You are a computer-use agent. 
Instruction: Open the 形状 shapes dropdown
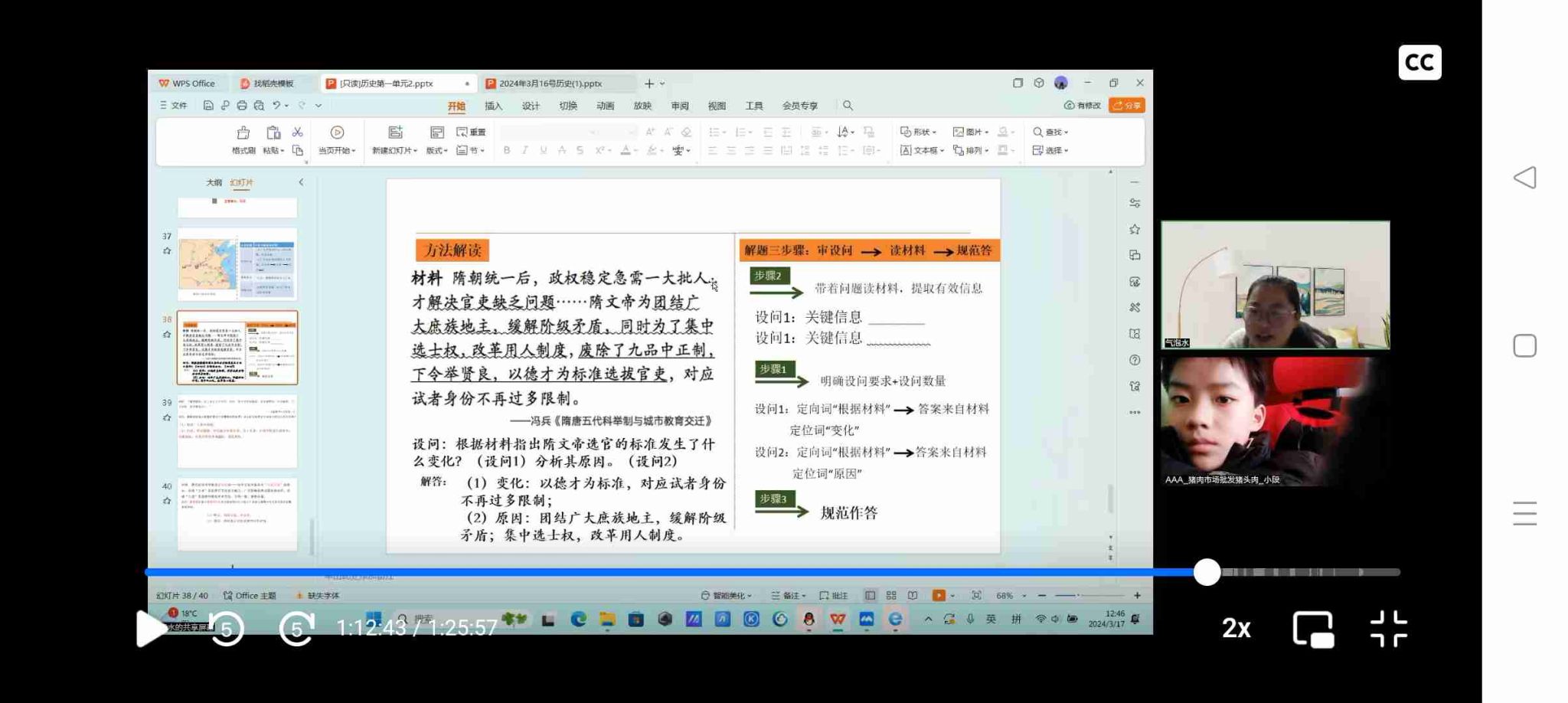919,132
